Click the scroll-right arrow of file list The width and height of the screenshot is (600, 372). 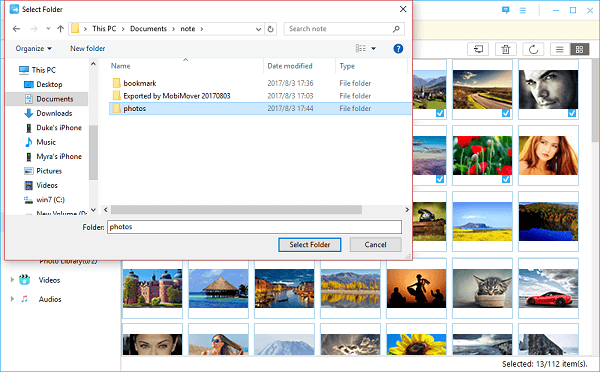(x=407, y=210)
